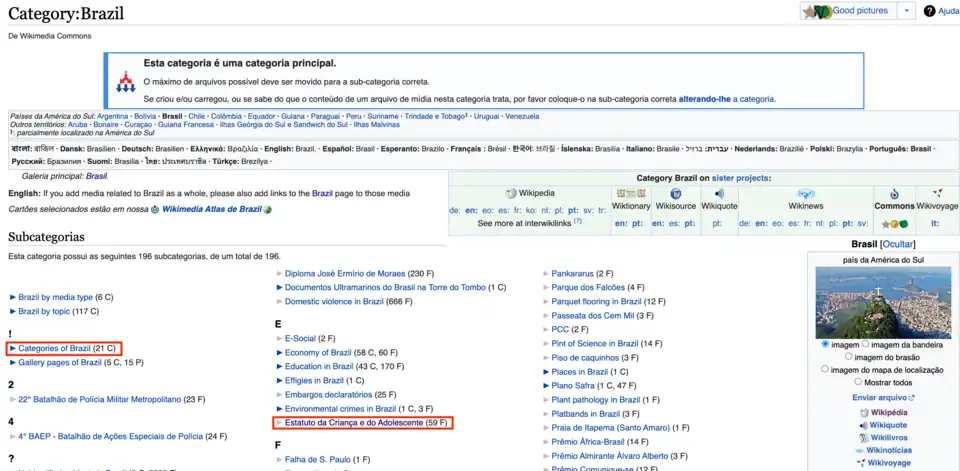Click the Wikinews icon in sister projects table

tap(805, 193)
